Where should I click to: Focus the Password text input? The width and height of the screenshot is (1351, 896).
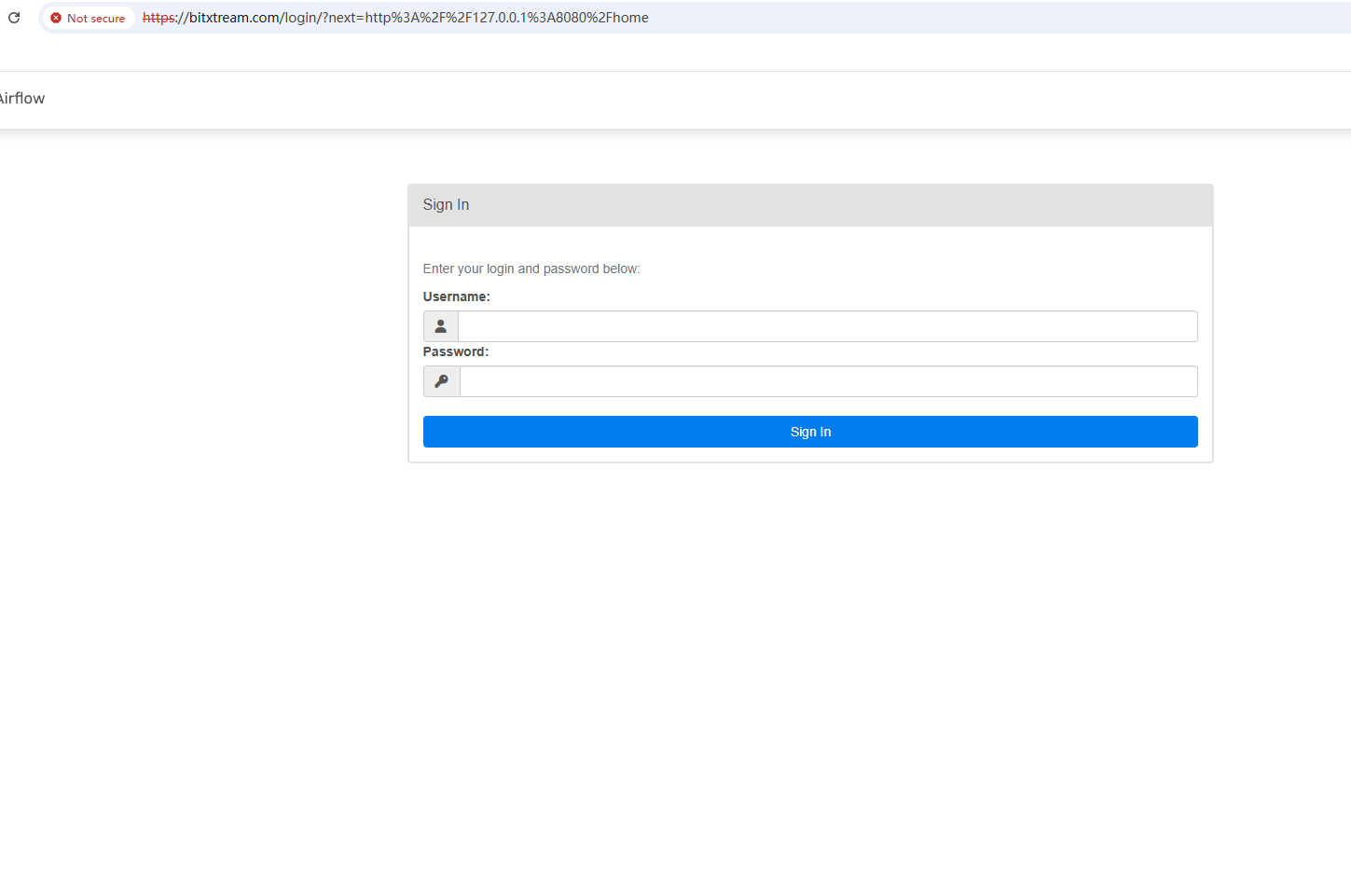(x=828, y=381)
